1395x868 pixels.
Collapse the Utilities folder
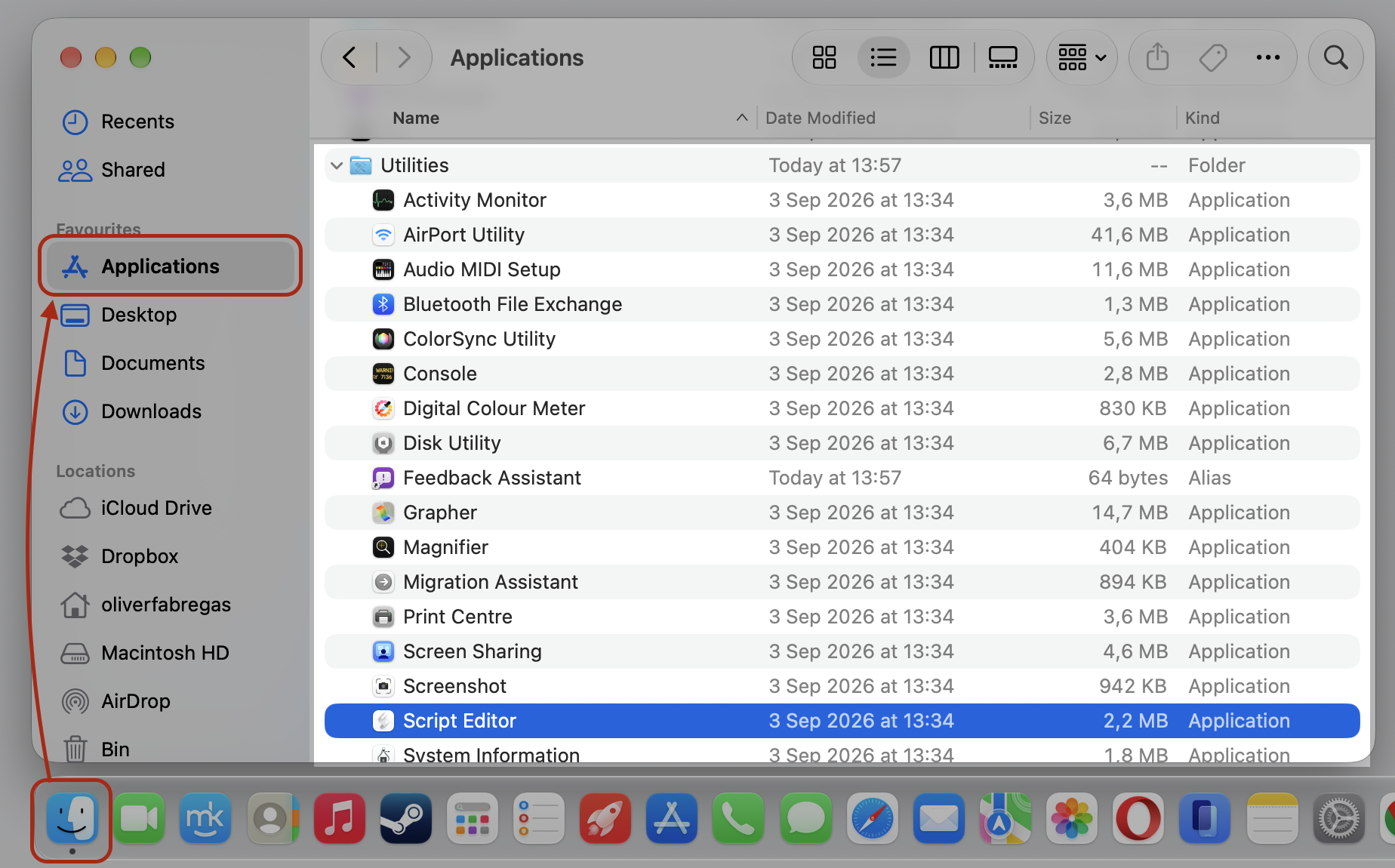coord(337,165)
